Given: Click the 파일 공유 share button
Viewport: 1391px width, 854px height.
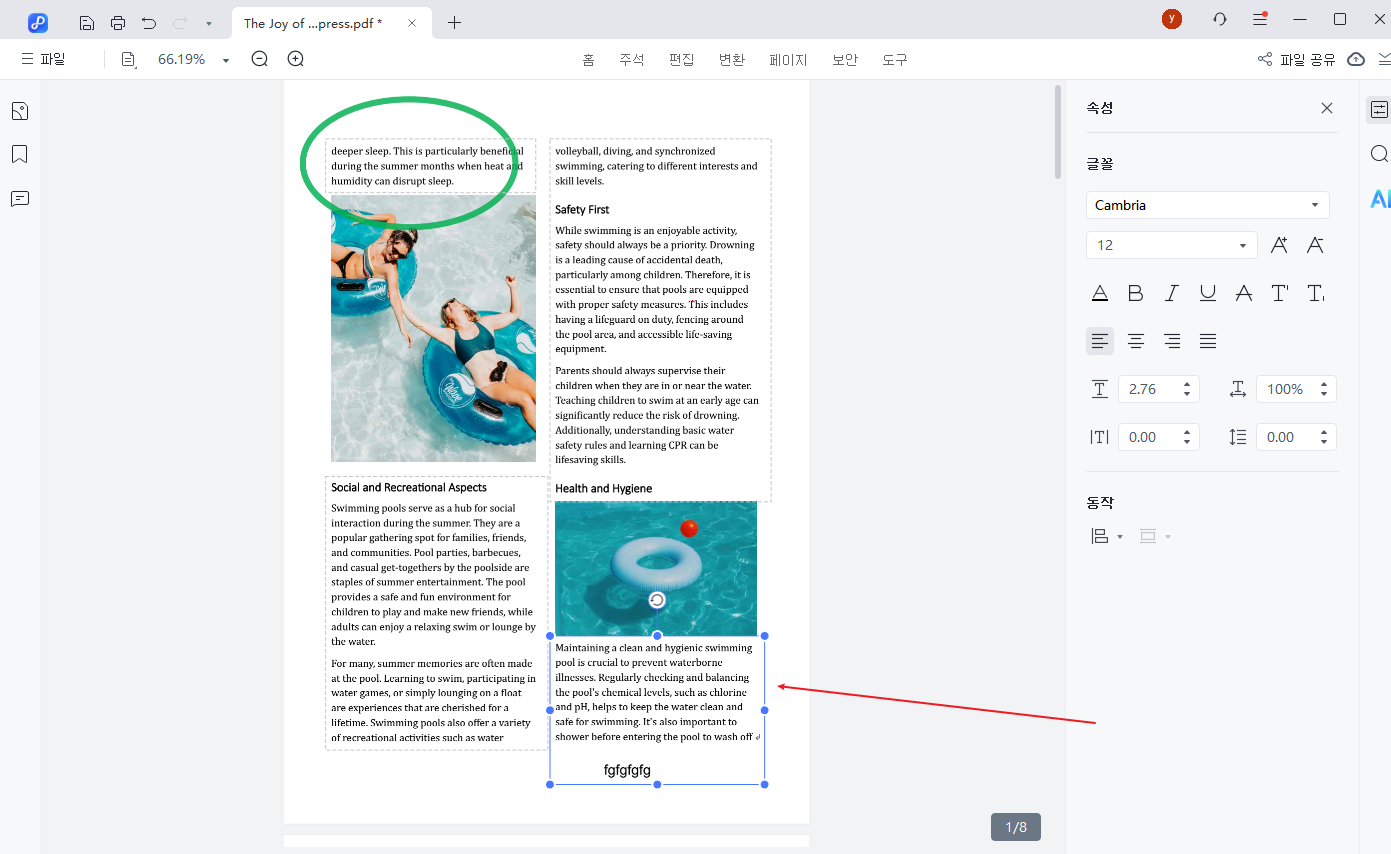Looking at the screenshot, I should [1296, 60].
